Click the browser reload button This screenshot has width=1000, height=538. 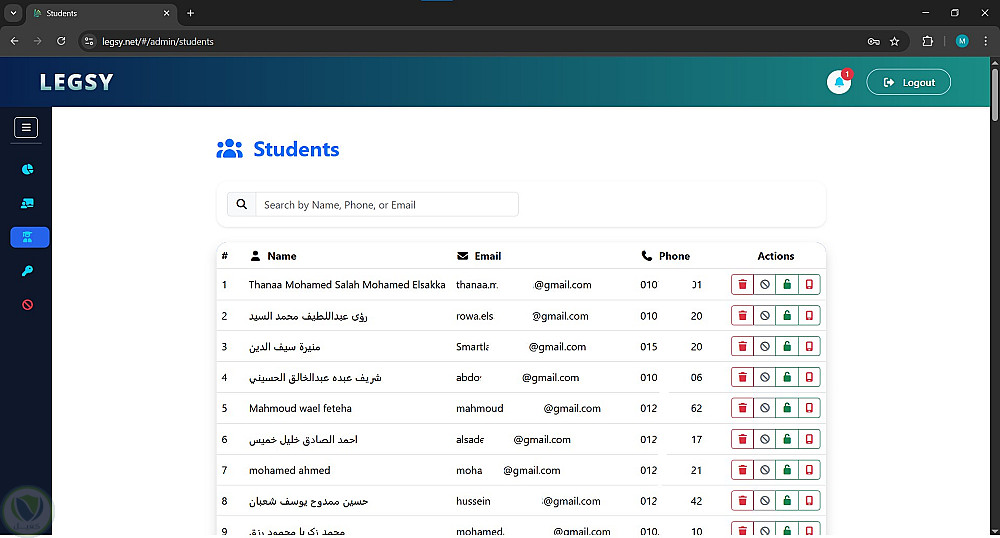61,41
